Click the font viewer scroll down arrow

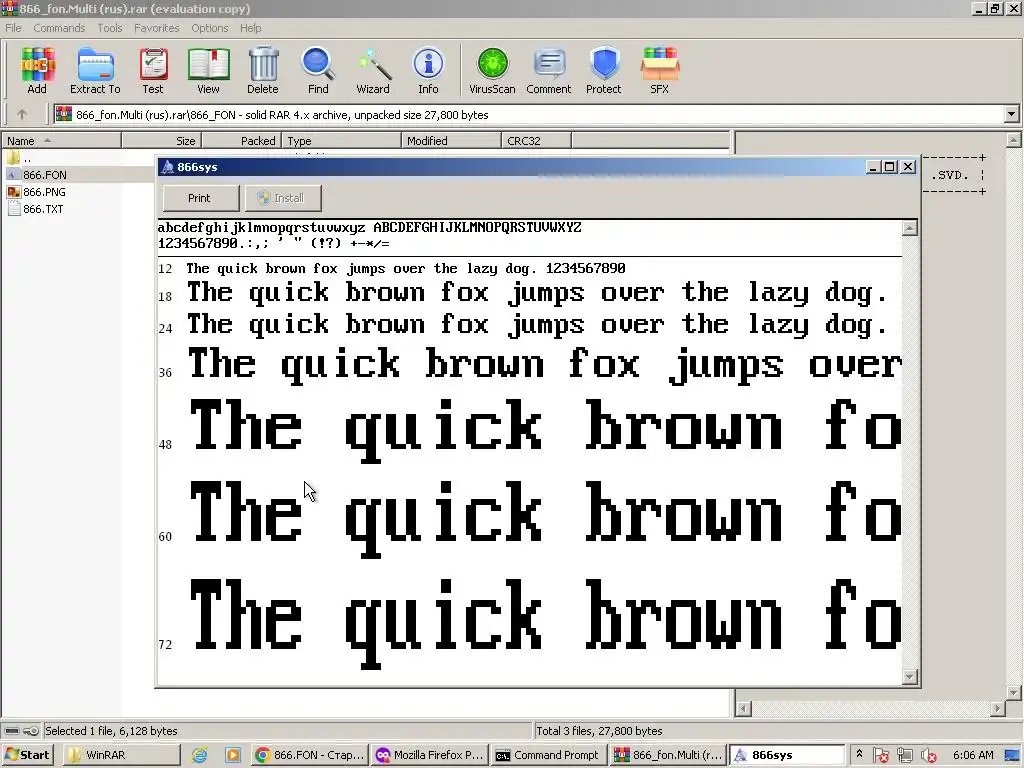pyautogui.click(x=910, y=677)
